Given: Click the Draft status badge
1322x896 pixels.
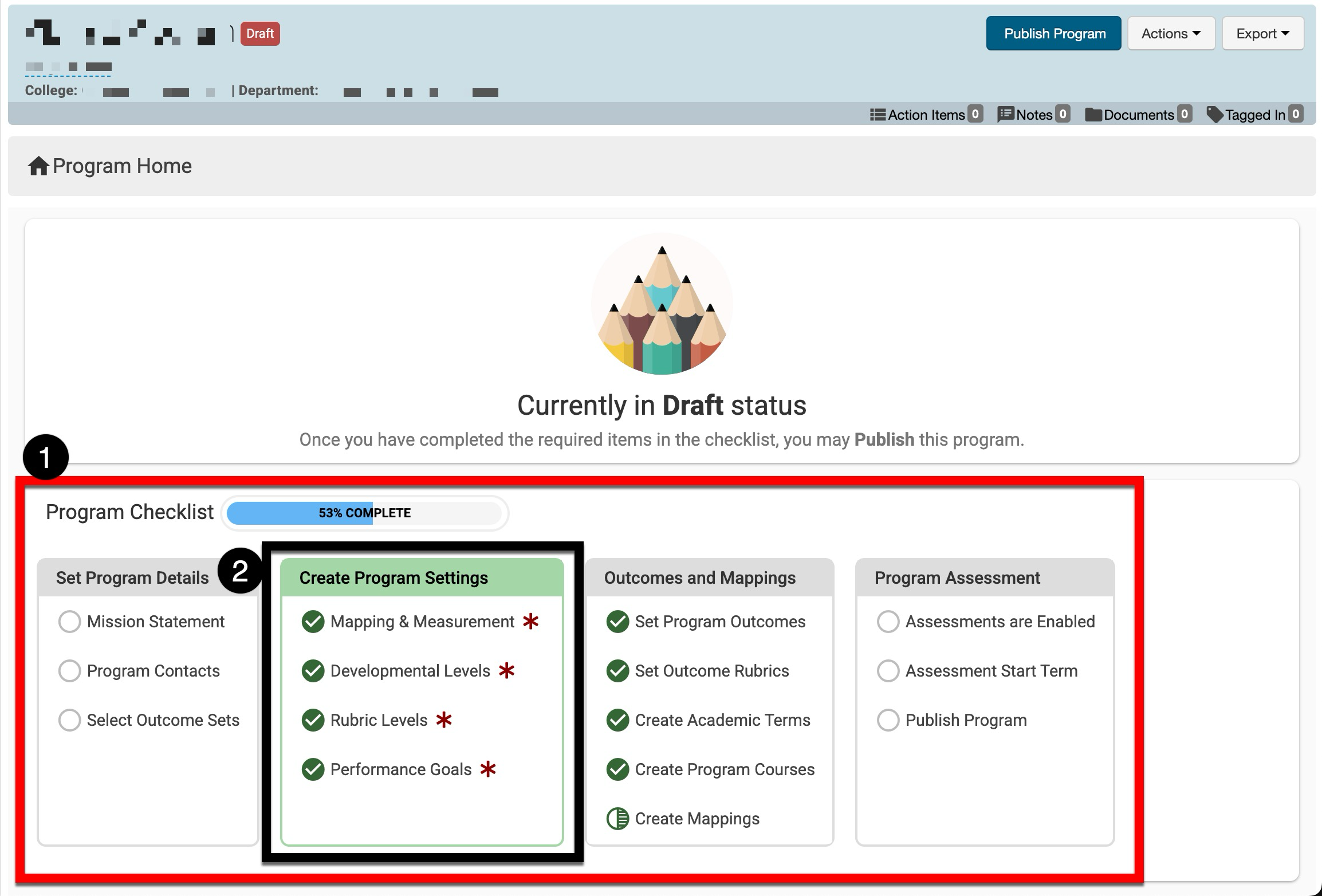Looking at the screenshot, I should (260, 34).
